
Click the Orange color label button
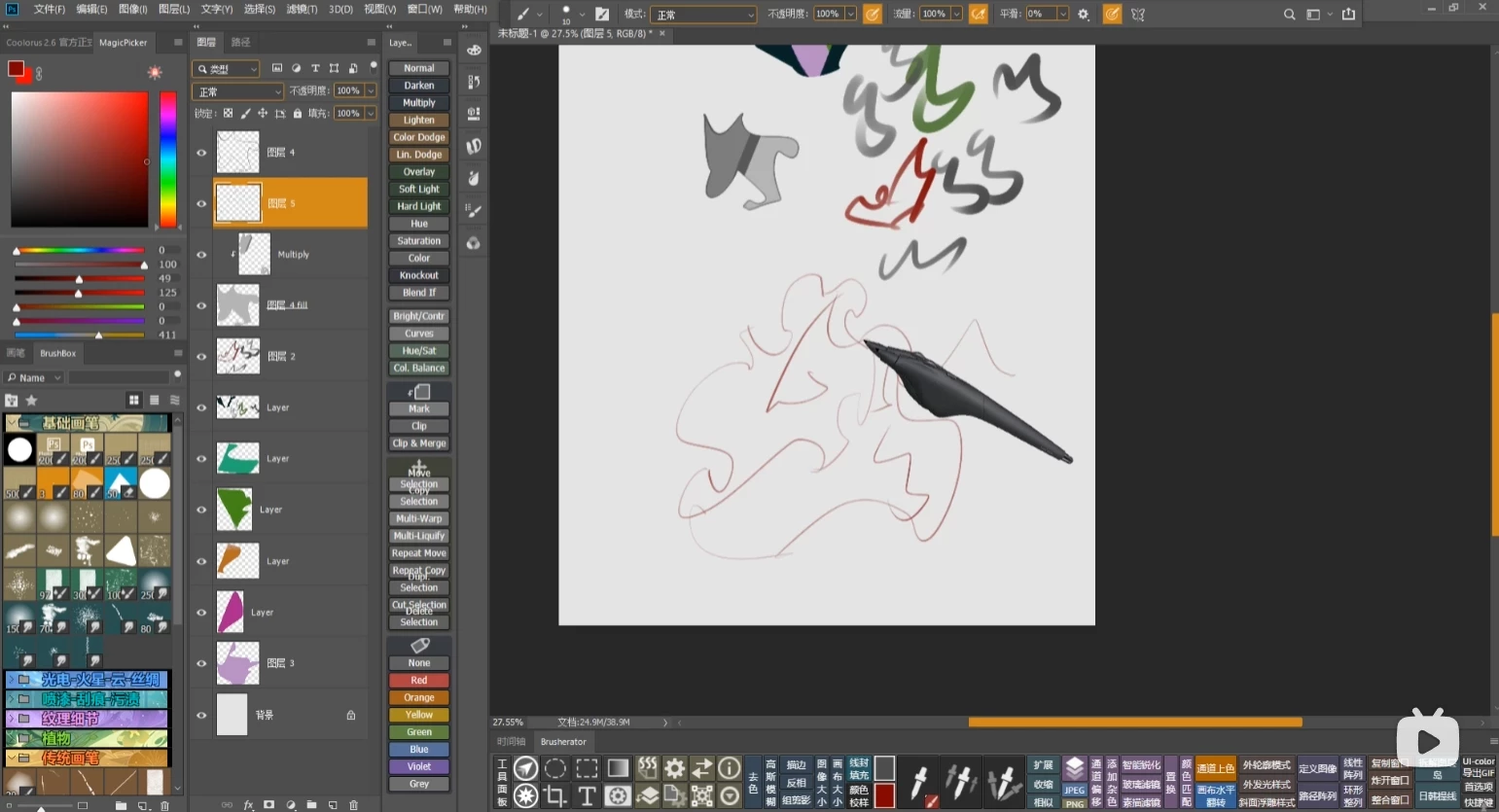(x=419, y=697)
